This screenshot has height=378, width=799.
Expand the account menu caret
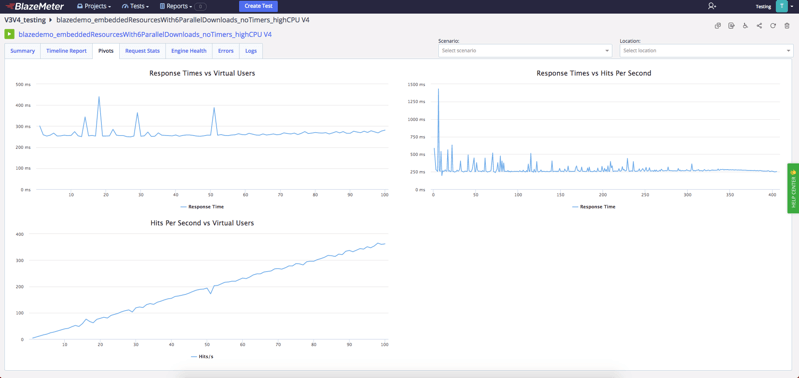coord(792,7)
